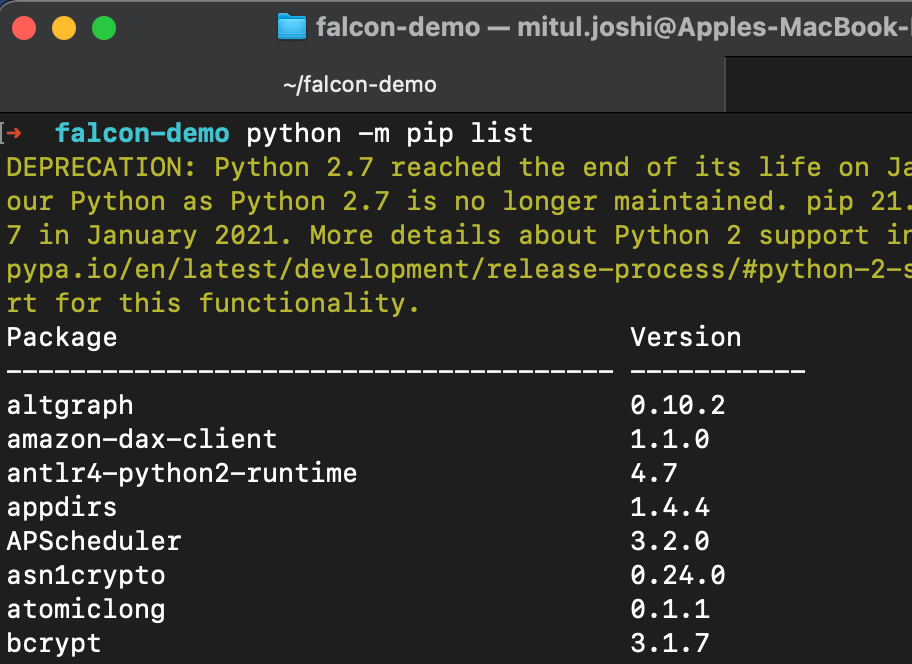The height and width of the screenshot is (664, 912).
Task: Click the asn1crypto package name
Action: (86, 576)
